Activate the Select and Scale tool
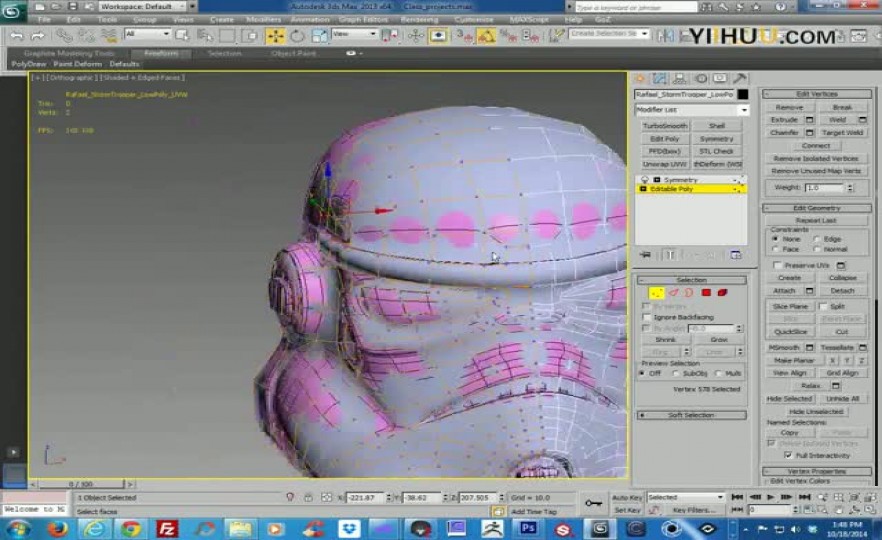Image resolution: width=882 pixels, height=540 pixels. 319,36
